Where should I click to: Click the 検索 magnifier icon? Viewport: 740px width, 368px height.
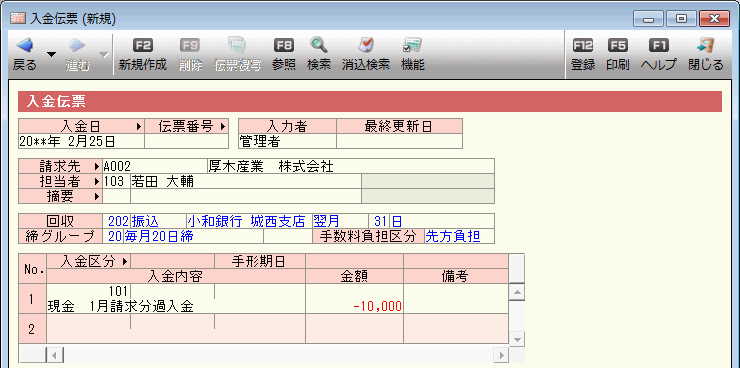click(x=319, y=45)
